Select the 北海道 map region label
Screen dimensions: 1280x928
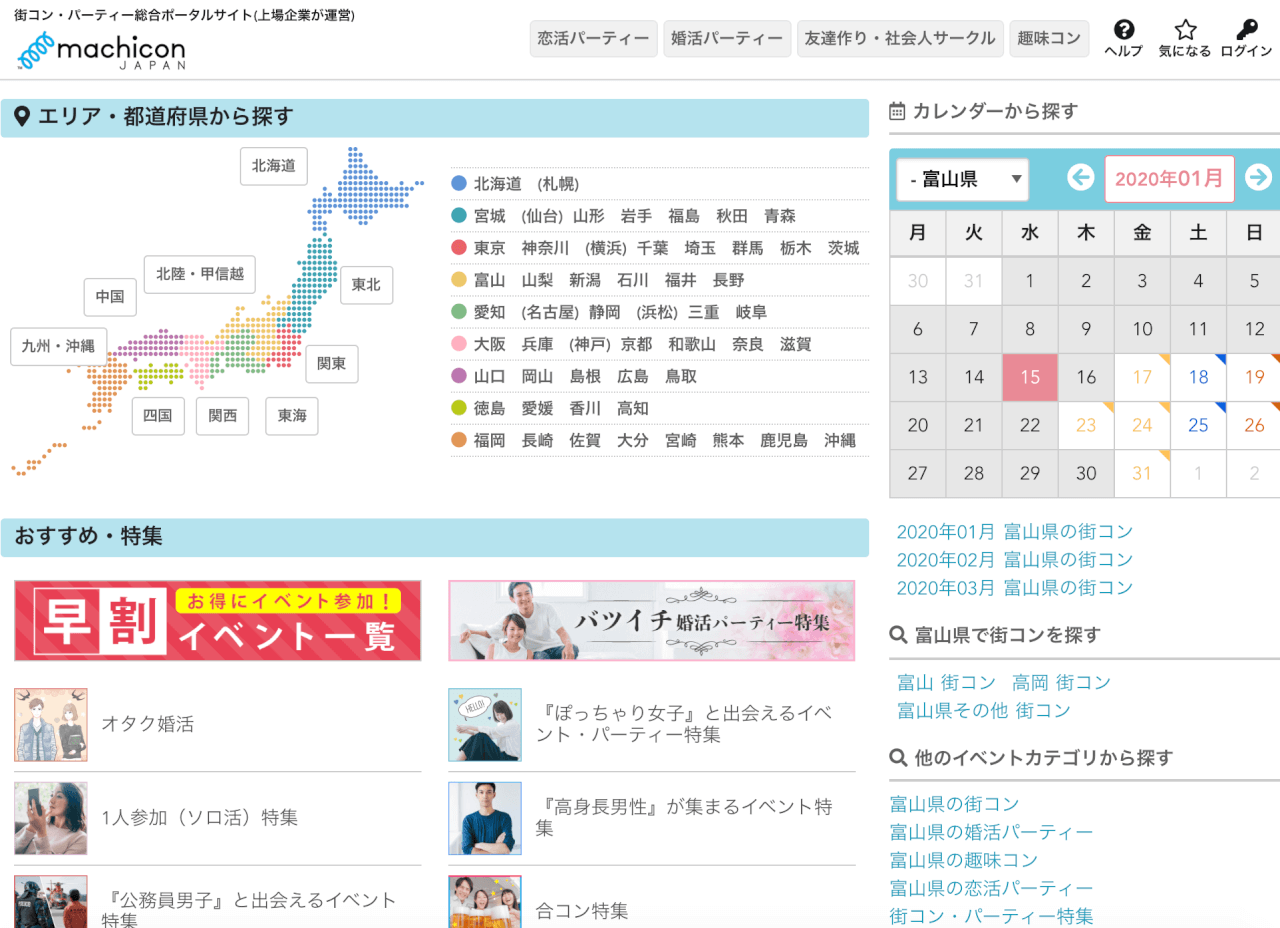(x=273, y=166)
